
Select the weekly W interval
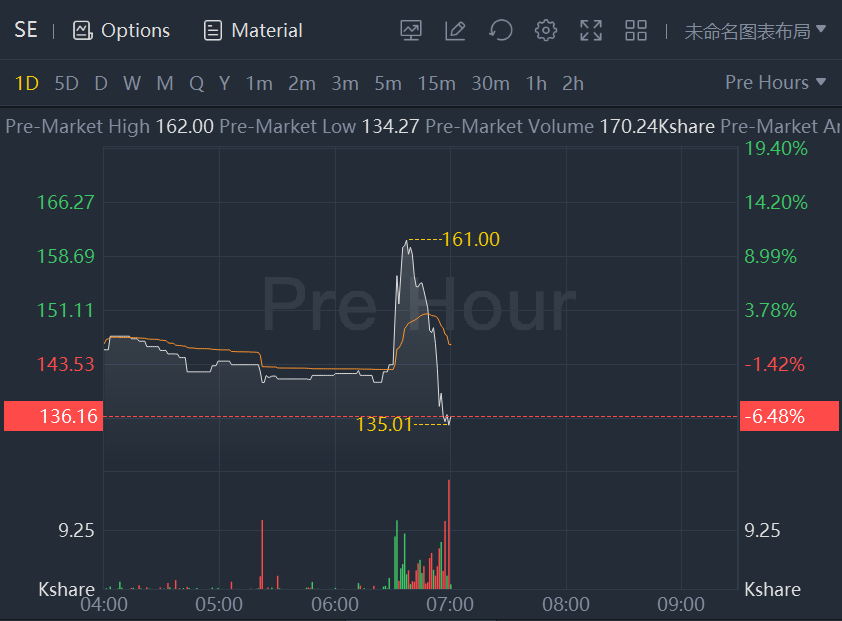[x=132, y=83]
